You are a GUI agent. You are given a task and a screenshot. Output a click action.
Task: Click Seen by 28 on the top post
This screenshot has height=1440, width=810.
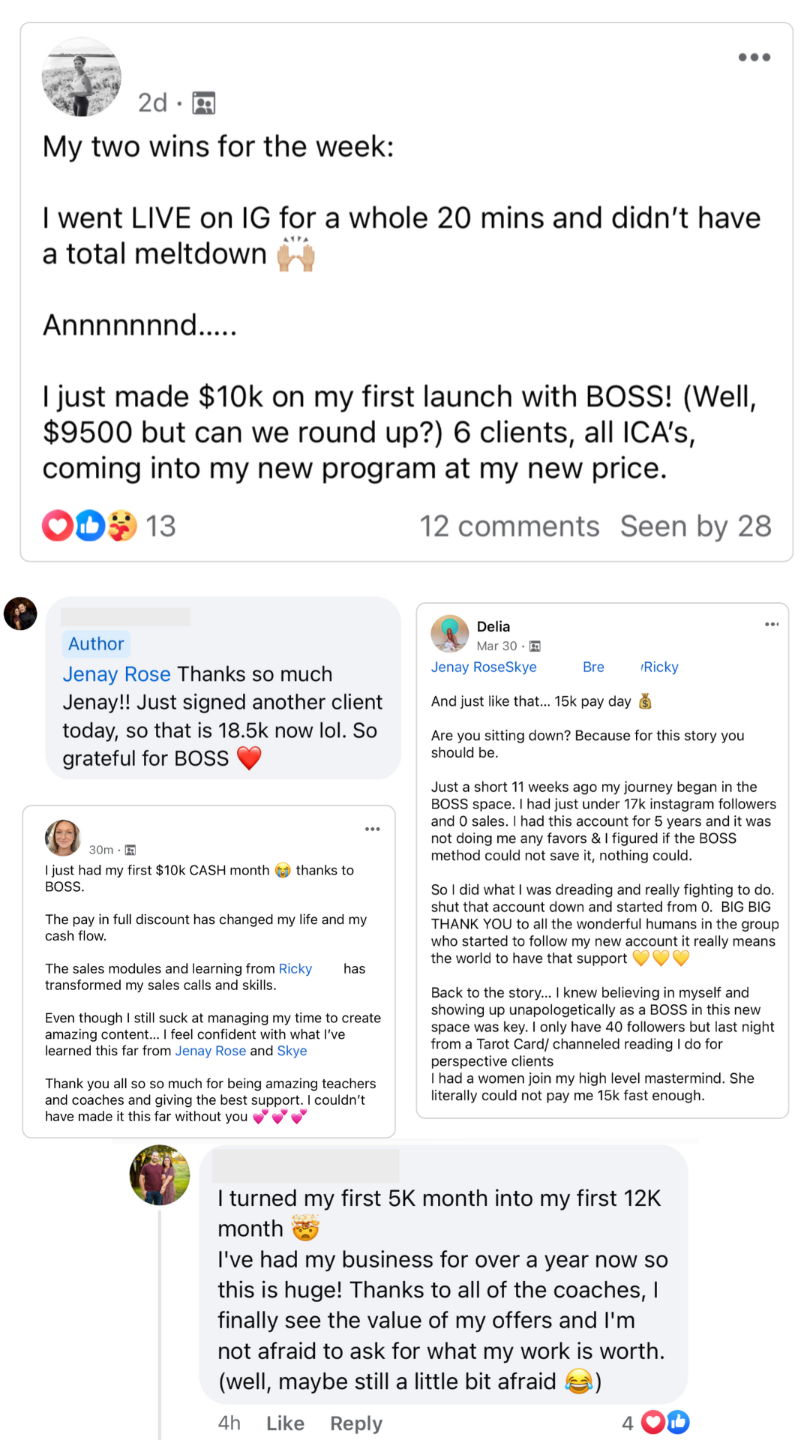click(695, 526)
